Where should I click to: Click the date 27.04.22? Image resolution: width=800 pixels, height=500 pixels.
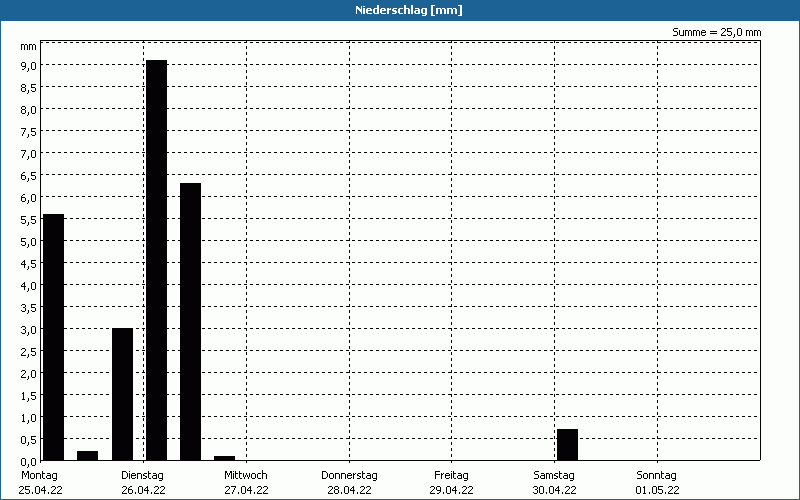click(x=246, y=490)
